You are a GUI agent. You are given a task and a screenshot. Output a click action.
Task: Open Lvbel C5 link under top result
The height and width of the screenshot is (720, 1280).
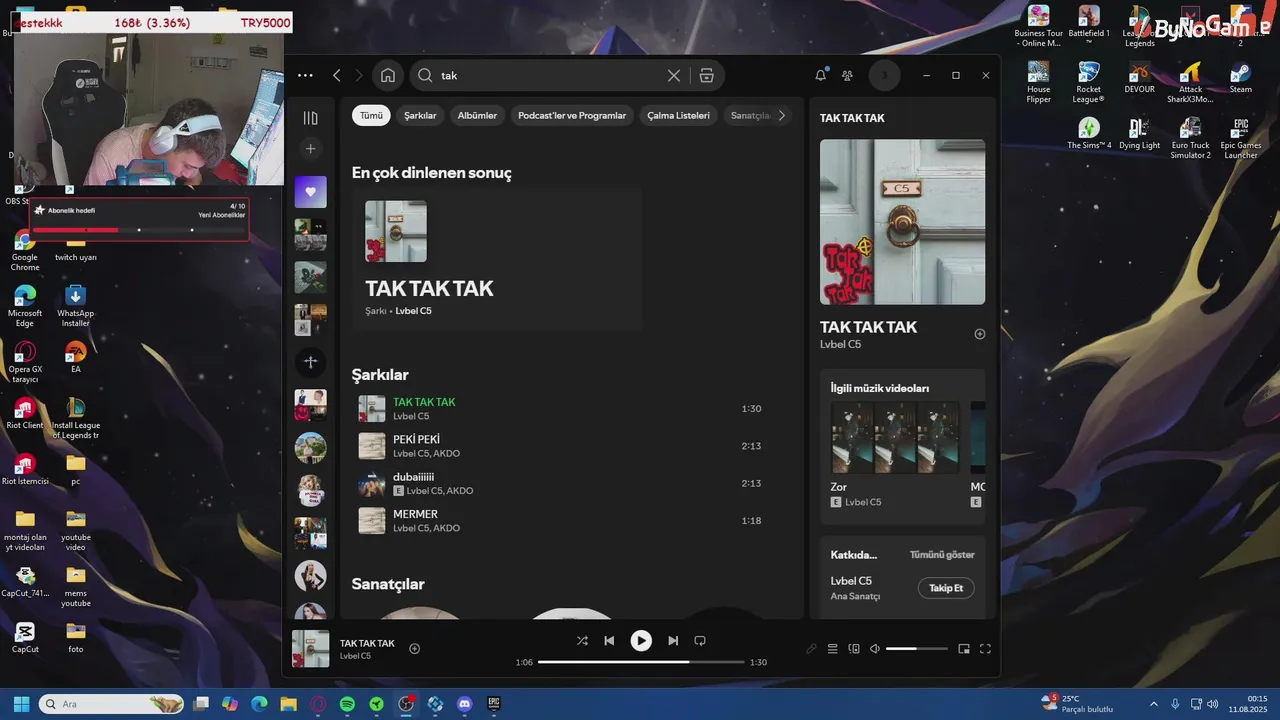pyautogui.click(x=413, y=311)
